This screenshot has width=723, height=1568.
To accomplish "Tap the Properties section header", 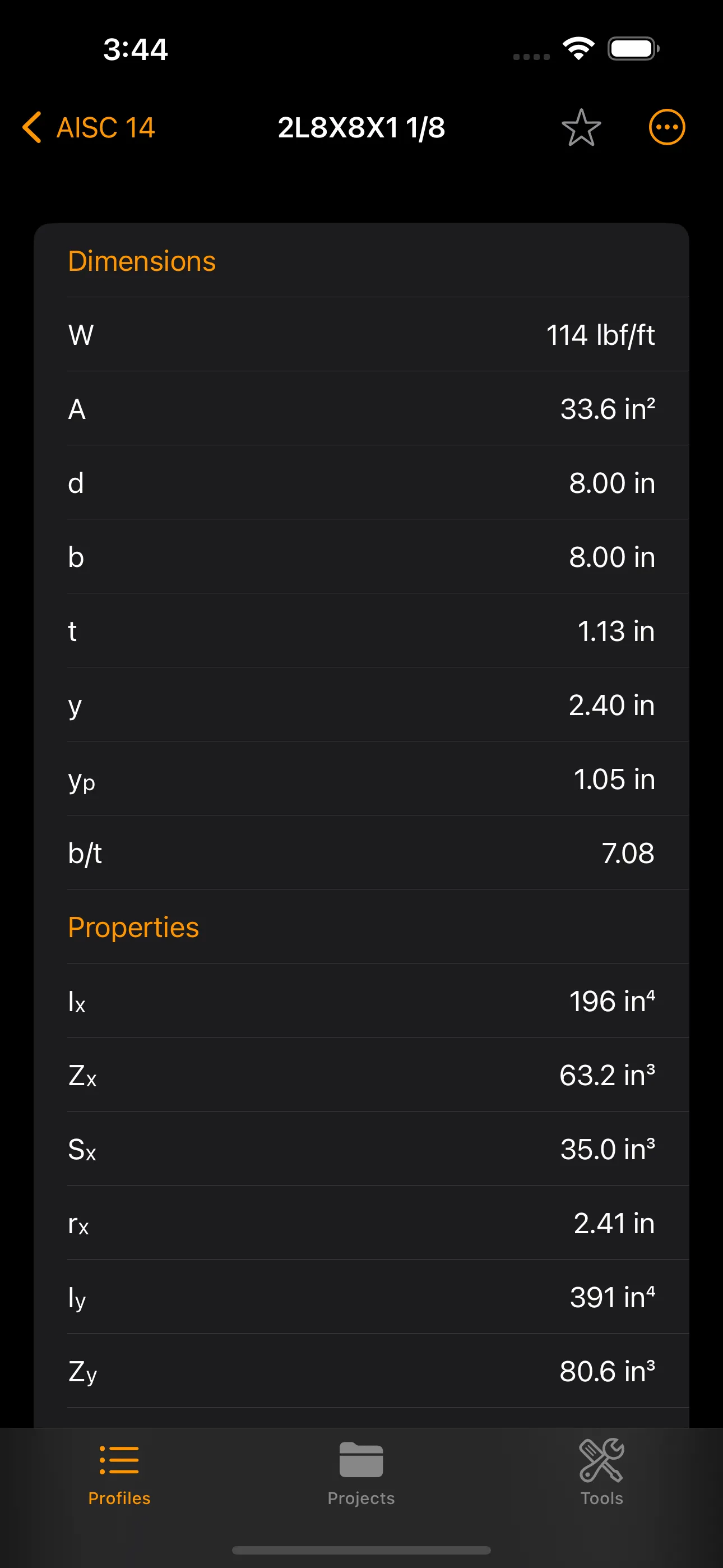I will click(133, 927).
